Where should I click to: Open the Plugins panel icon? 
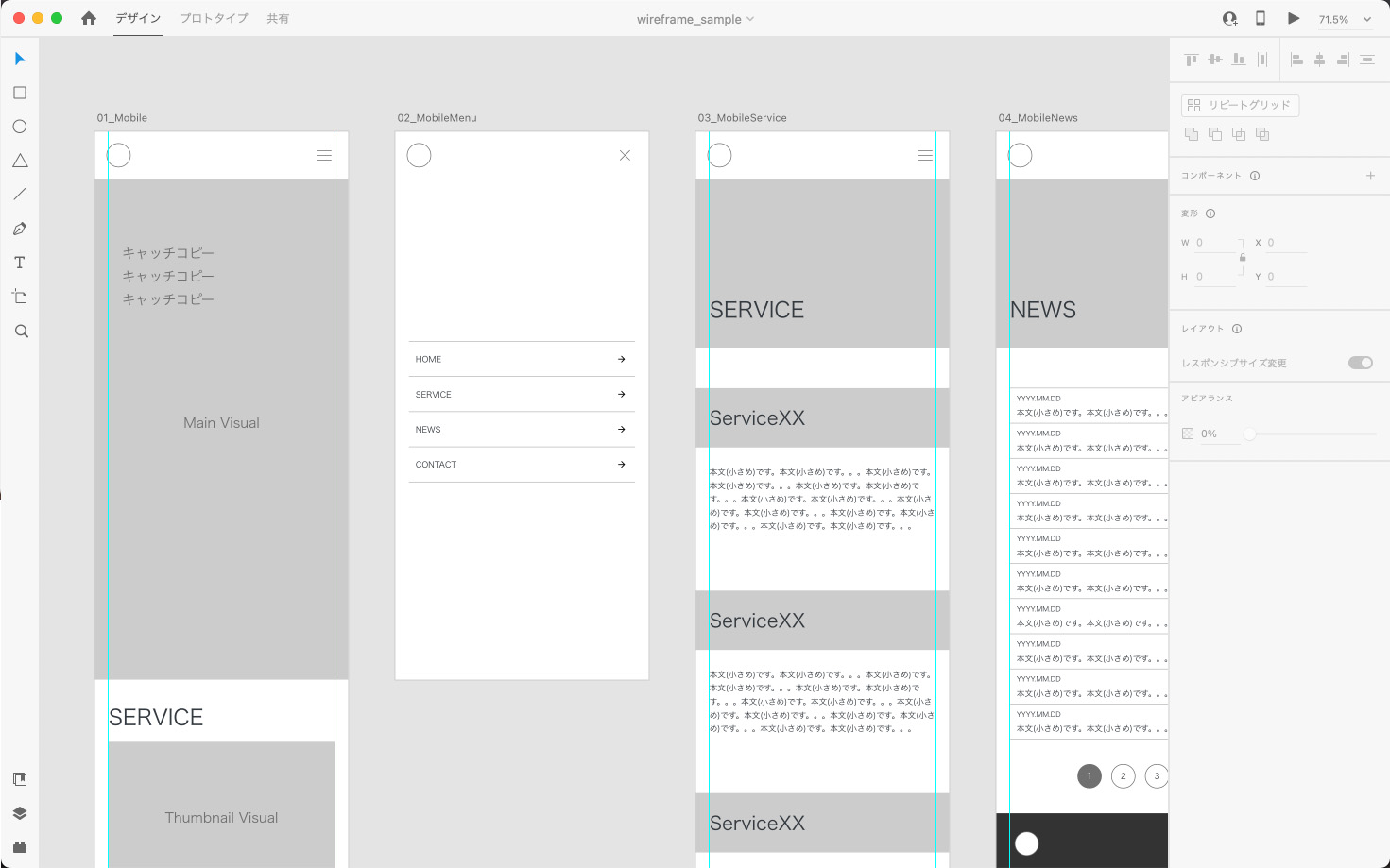tap(20, 847)
